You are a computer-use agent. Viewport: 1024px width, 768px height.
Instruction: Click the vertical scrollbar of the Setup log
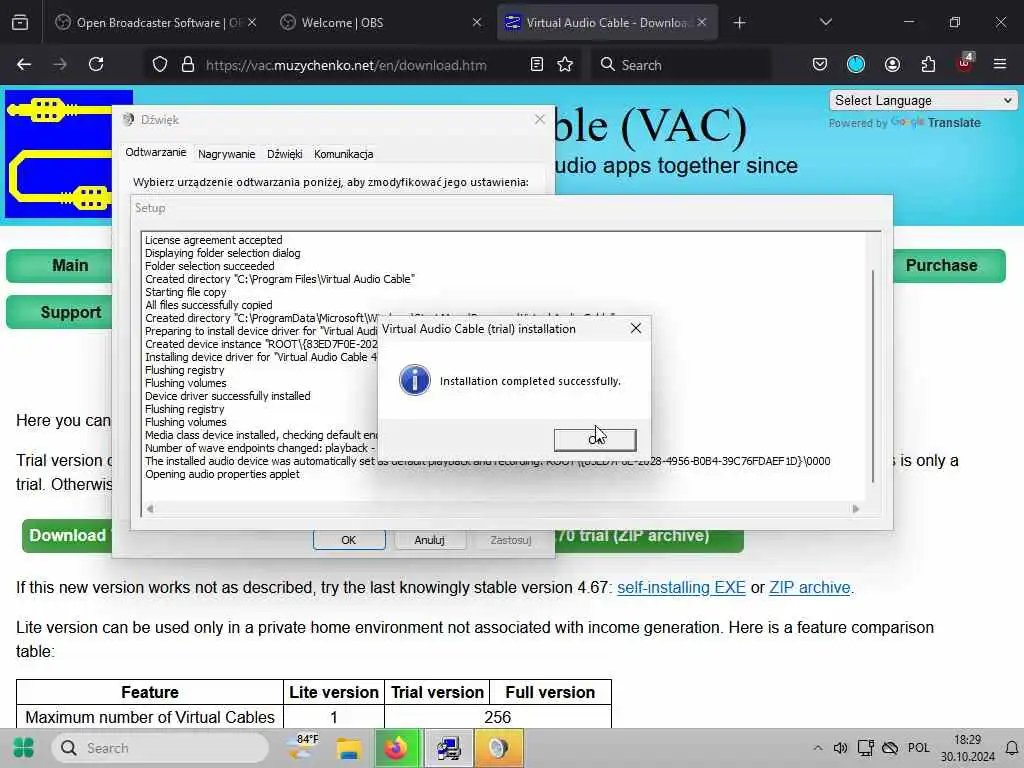coord(873,376)
